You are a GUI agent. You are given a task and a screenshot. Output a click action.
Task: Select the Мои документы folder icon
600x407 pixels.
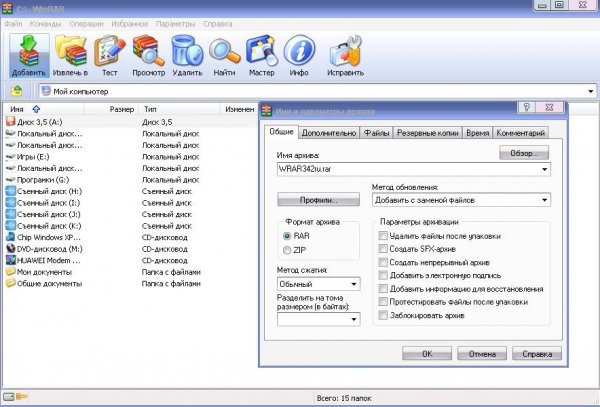[x=10, y=272]
